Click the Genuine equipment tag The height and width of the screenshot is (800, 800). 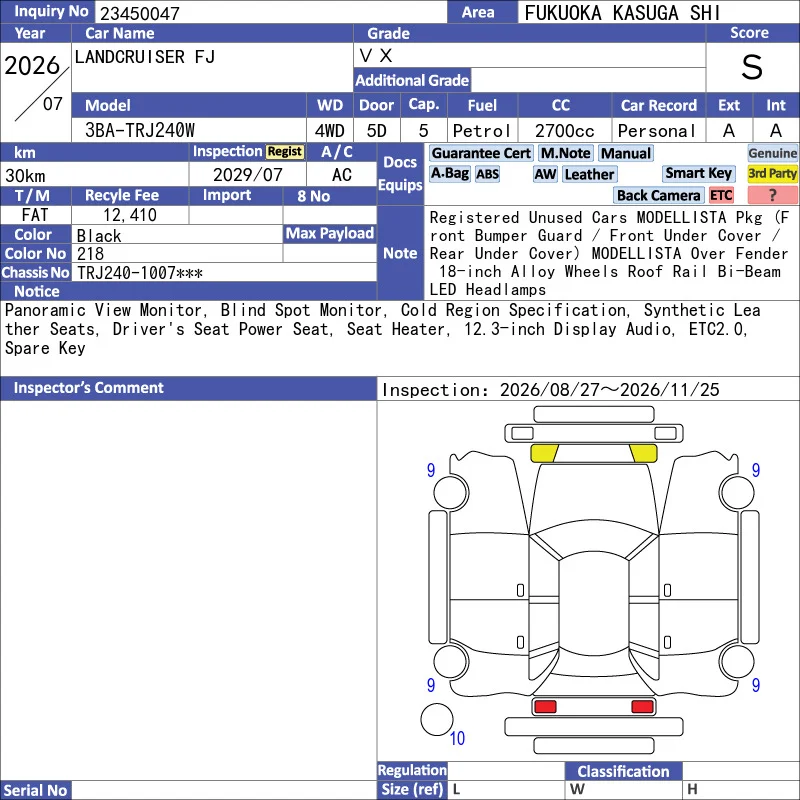click(772, 153)
